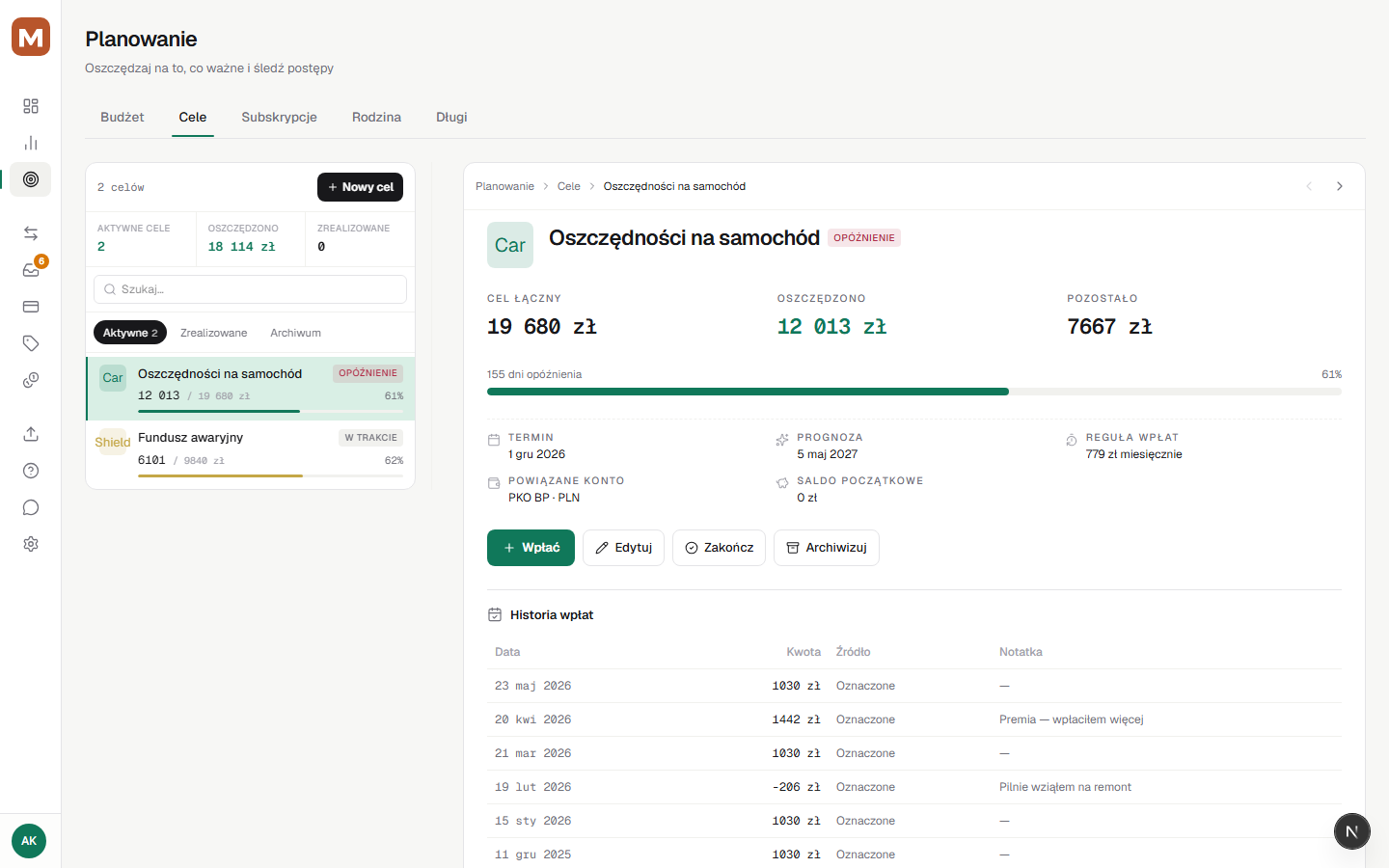This screenshot has width=1389, height=868.
Task: Open the dashboard grid icon in sidebar
Action: point(31,106)
